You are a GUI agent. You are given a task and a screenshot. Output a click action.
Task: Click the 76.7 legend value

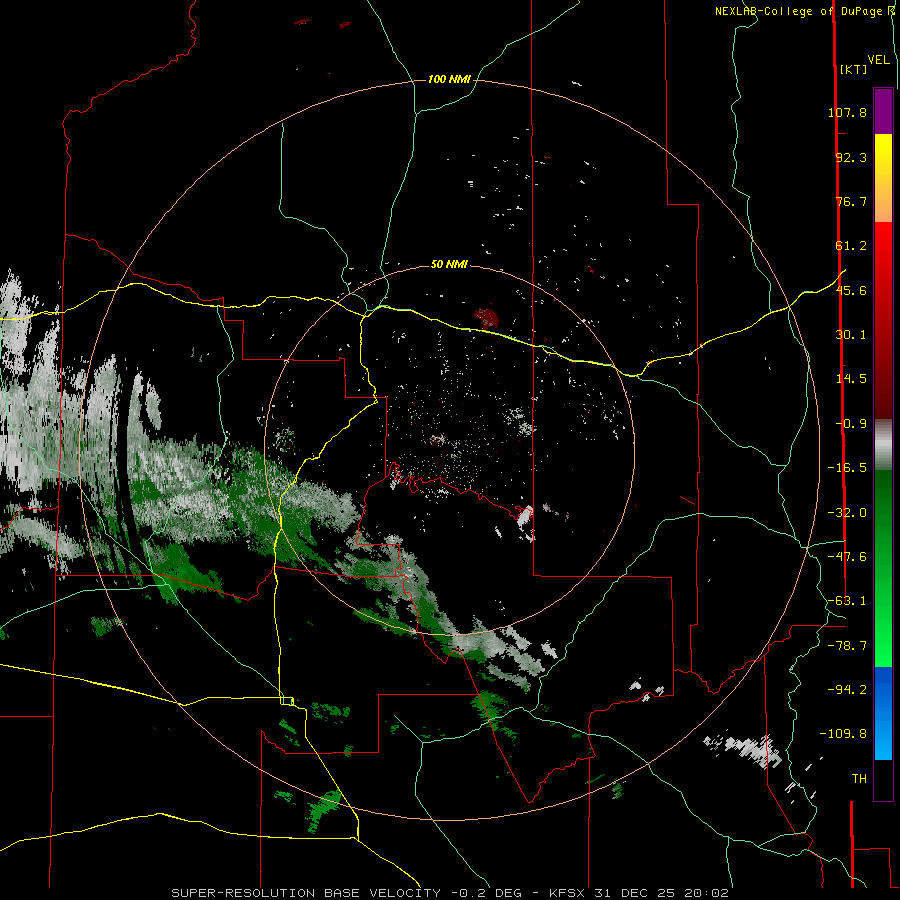[851, 201]
